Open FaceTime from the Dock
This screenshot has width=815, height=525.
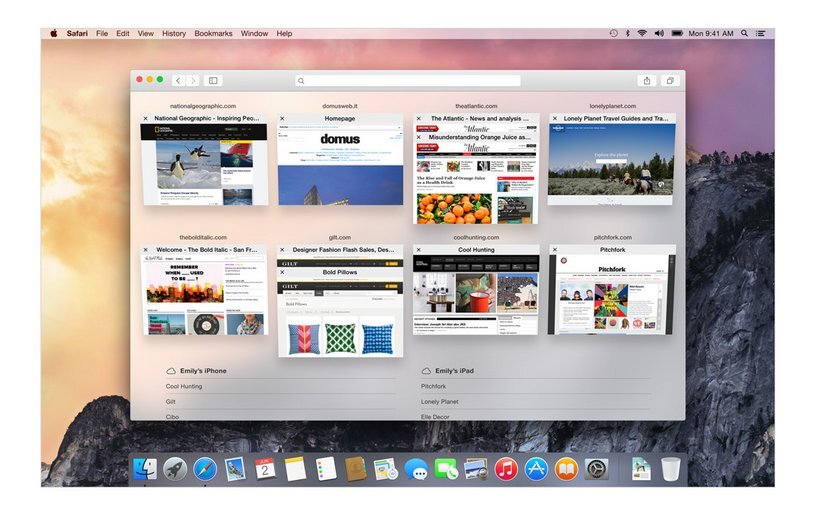pos(446,469)
